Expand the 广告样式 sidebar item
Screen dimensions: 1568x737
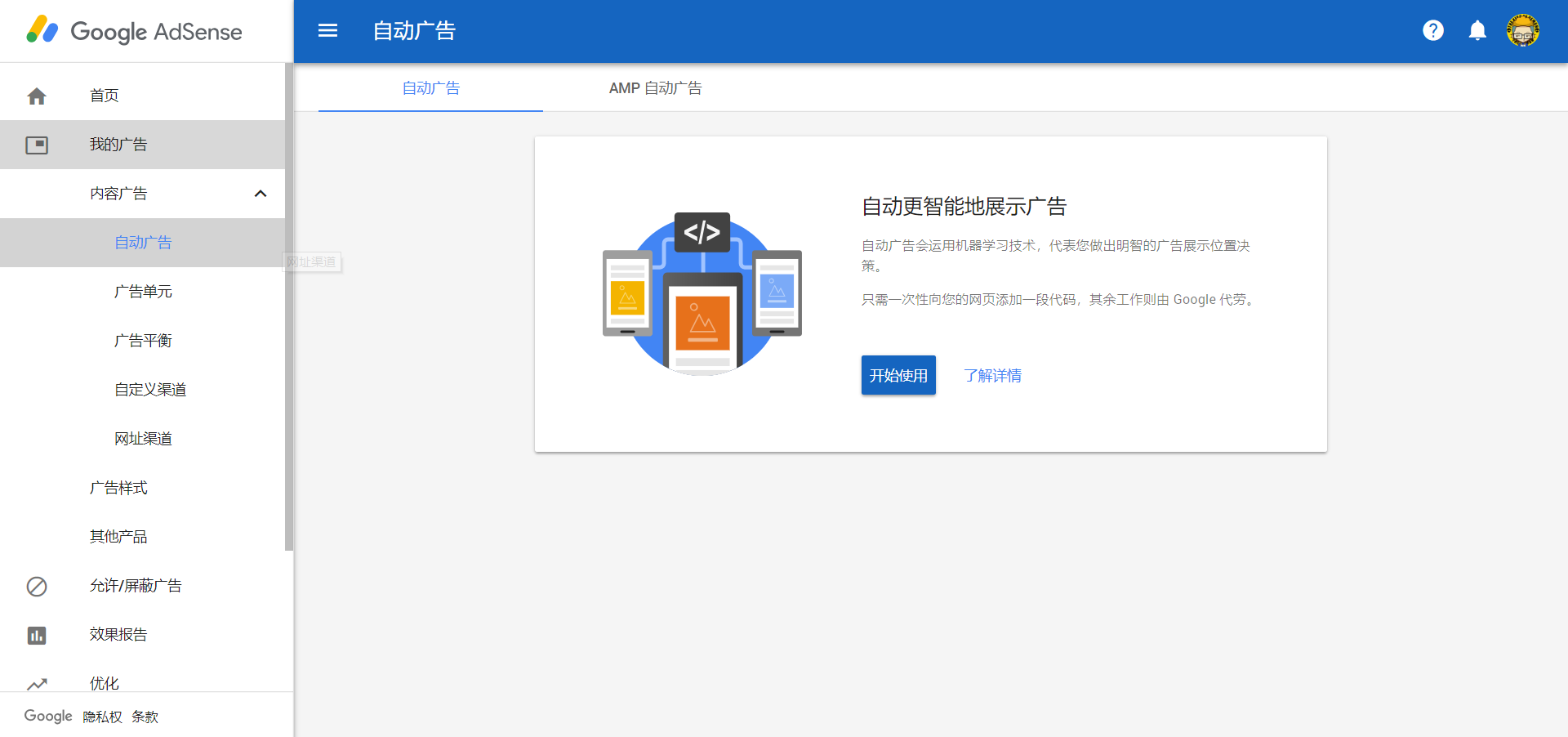click(x=118, y=488)
